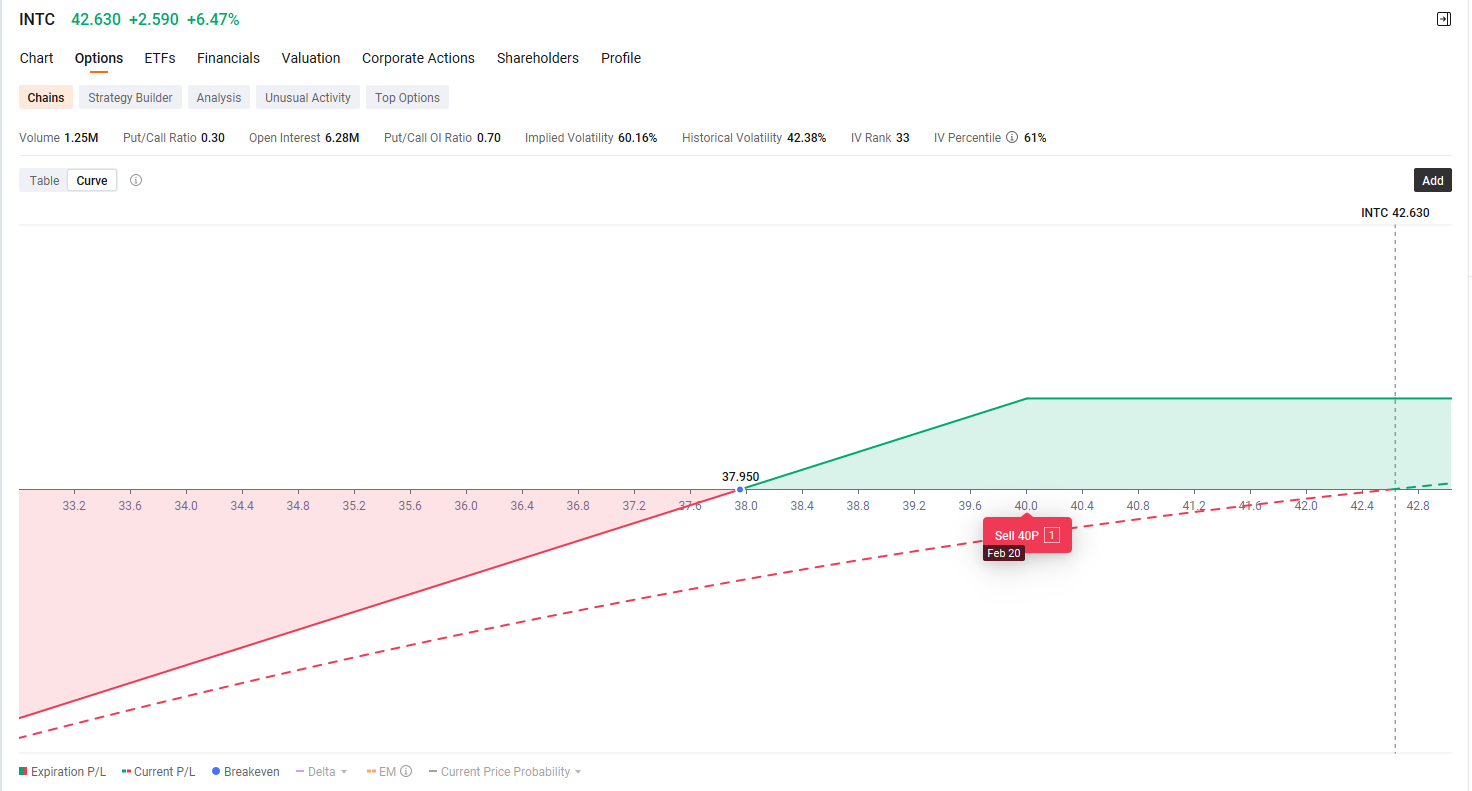The height and width of the screenshot is (791, 1472).
Task: Toggle Current P/L legend
Action: click(158, 772)
